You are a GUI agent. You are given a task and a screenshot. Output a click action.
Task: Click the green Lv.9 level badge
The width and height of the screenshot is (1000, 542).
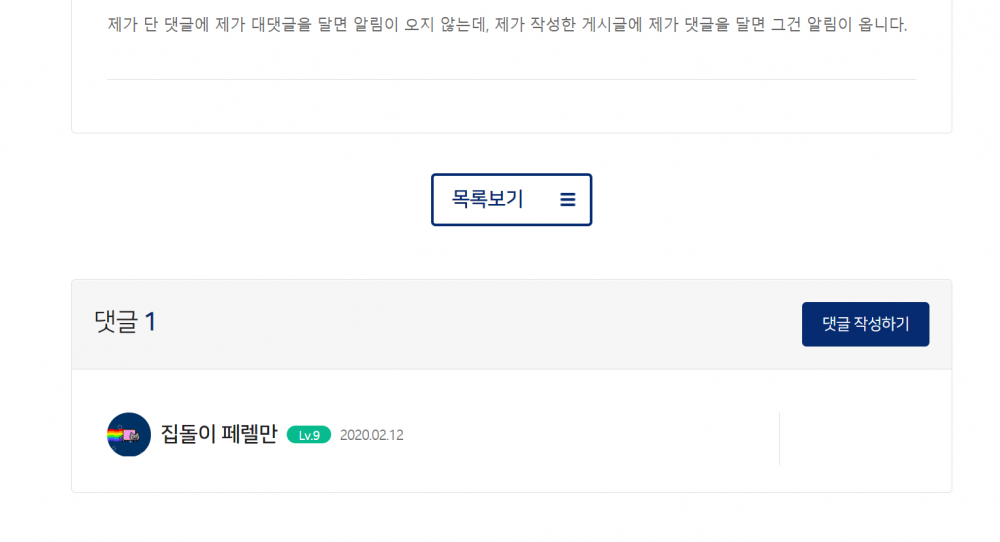(309, 435)
